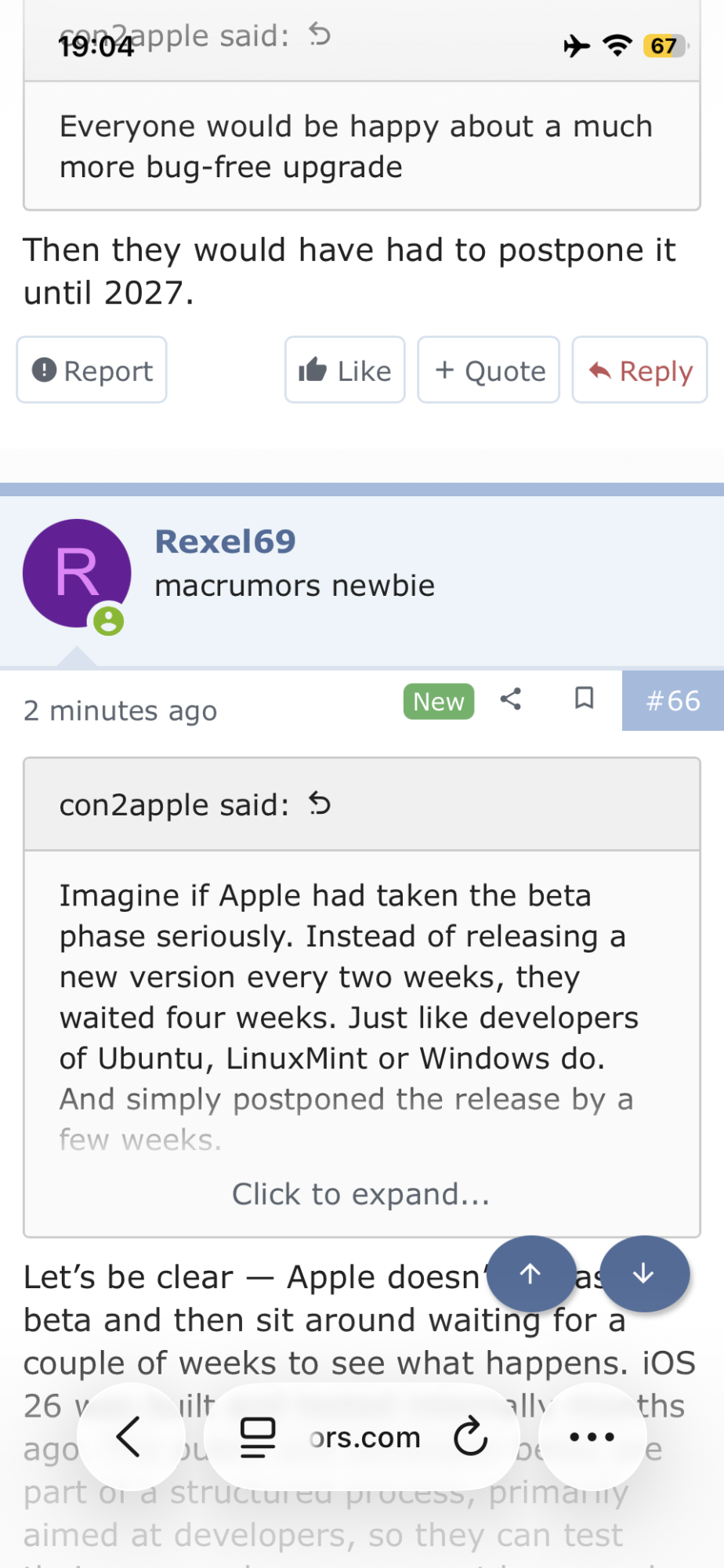The height and width of the screenshot is (1568, 724).
Task: Open the reader/tabs icon in address bar
Action: (x=258, y=1437)
